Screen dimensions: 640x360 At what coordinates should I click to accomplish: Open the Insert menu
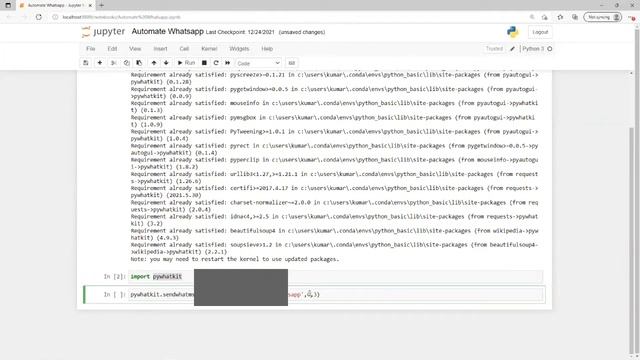(x=160, y=49)
